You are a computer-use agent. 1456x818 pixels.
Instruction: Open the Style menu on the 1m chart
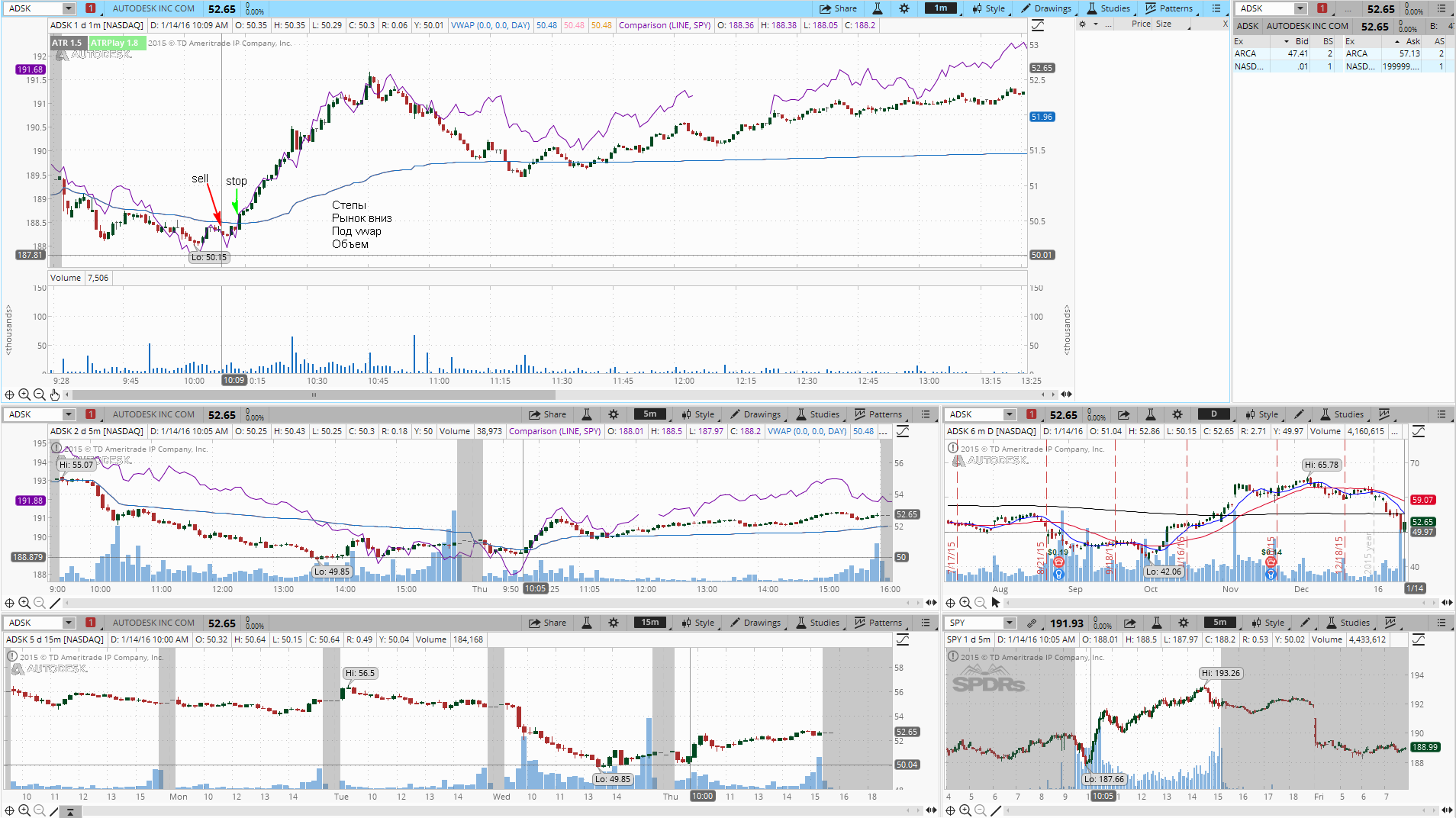[988, 8]
